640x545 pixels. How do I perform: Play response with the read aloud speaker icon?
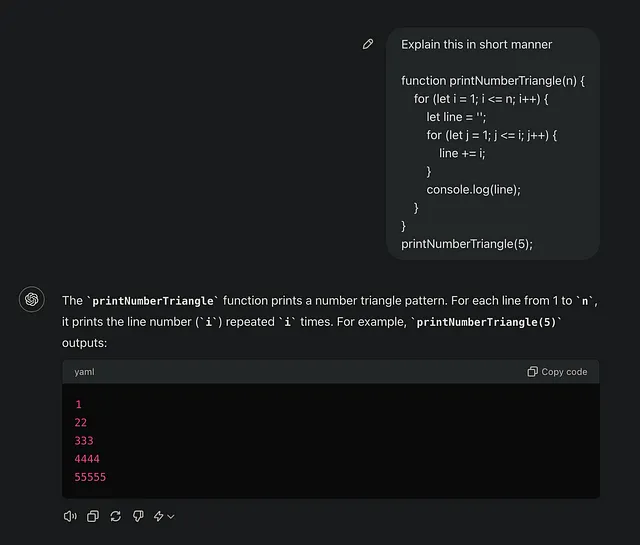point(70,516)
